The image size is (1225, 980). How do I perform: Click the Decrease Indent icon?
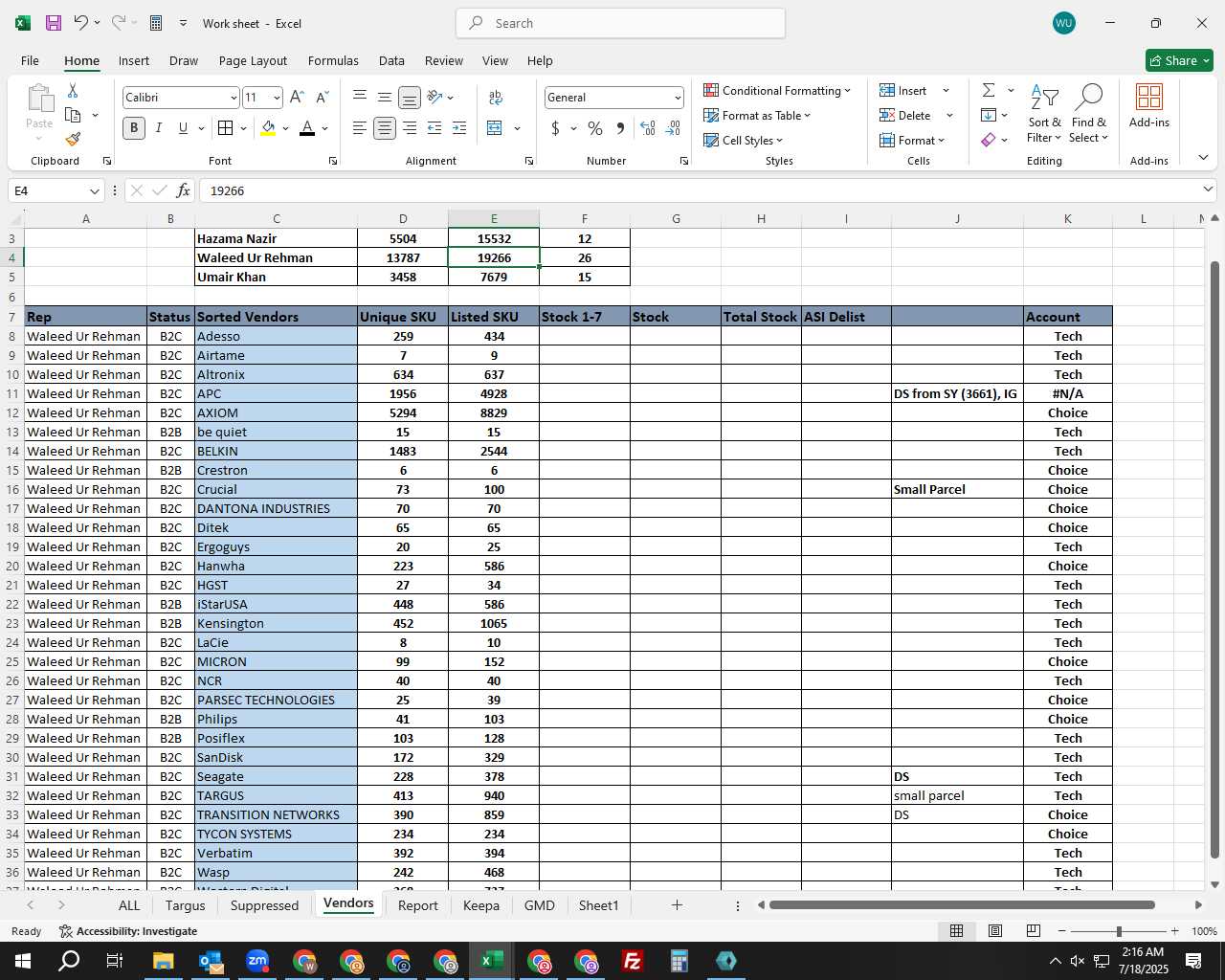(x=434, y=127)
